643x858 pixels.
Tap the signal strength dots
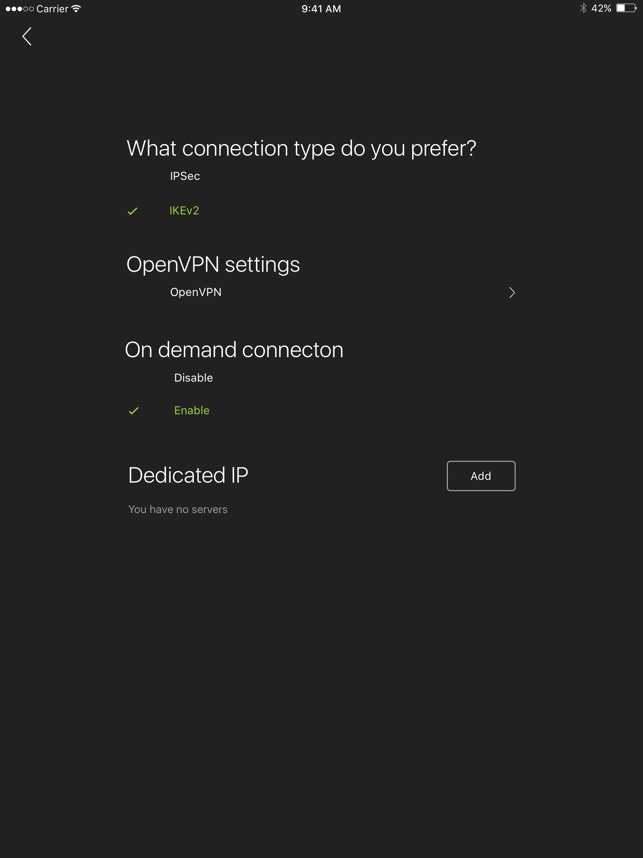(x=19, y=8)
